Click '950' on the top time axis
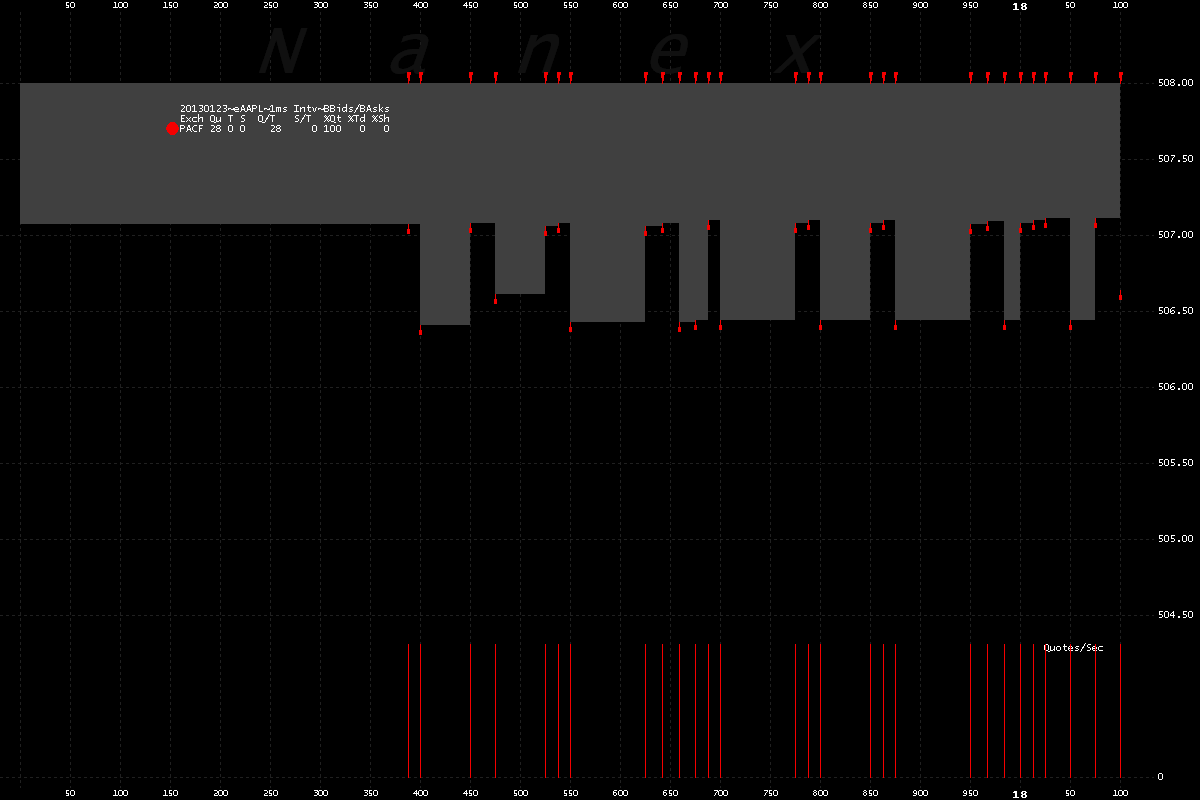 970,6
